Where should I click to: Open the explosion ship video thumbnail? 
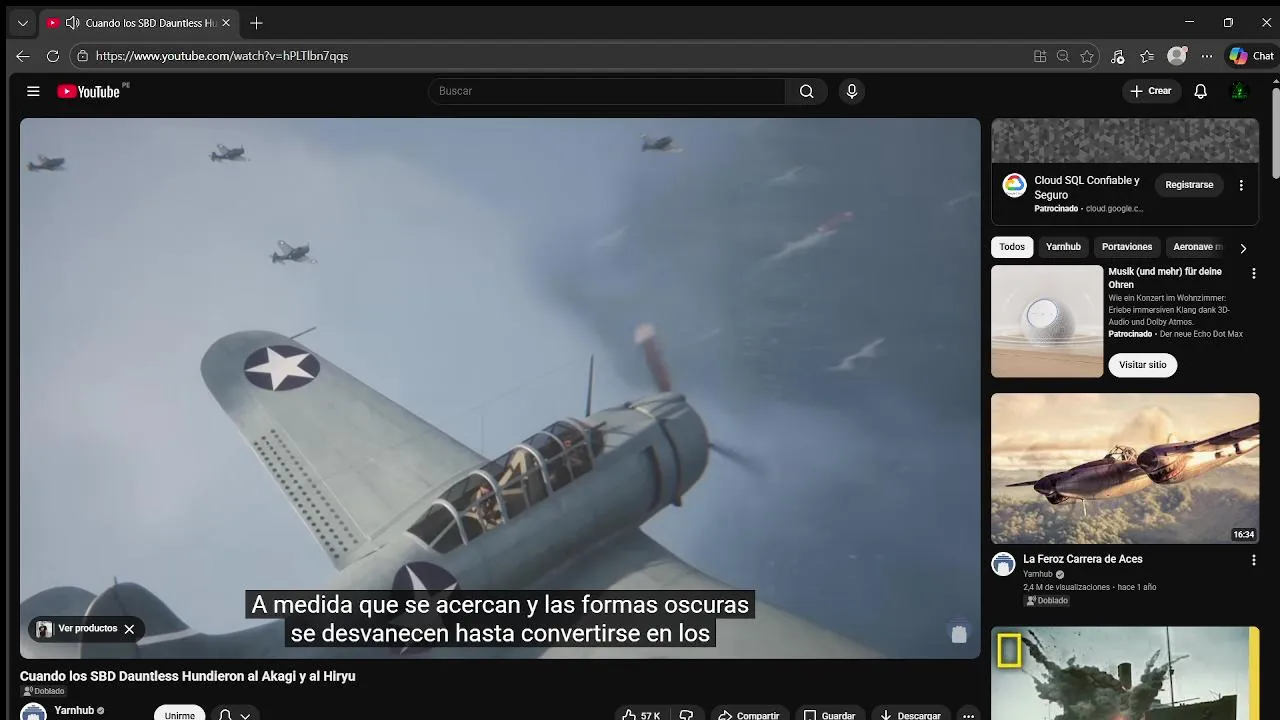[x=1125, y=673]
